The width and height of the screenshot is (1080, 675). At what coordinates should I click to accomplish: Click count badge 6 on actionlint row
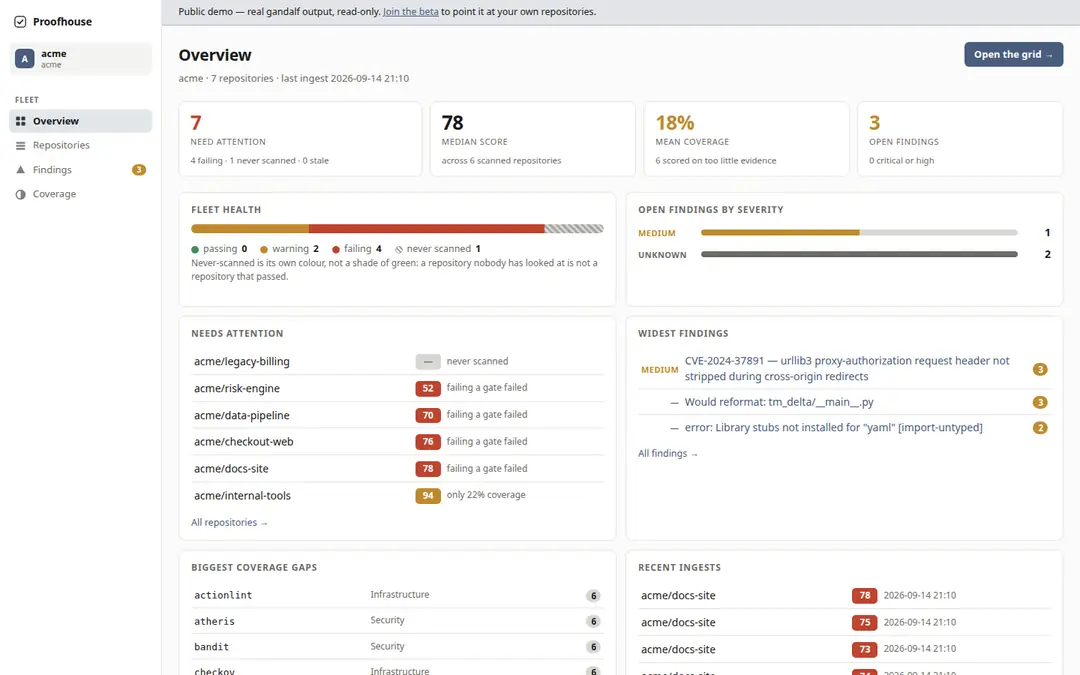click(593, 596)
